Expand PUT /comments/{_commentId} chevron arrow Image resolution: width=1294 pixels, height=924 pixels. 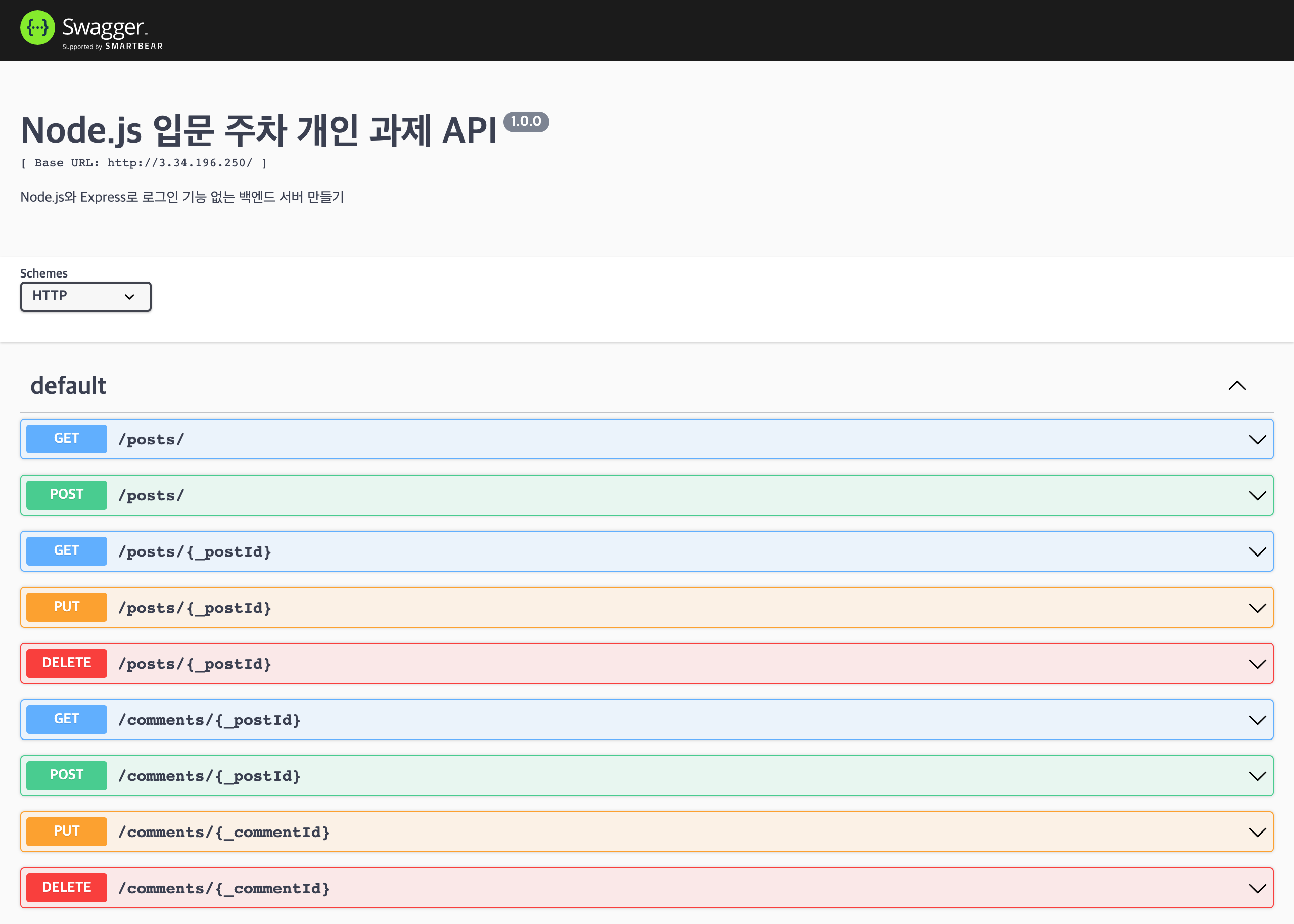pyautogui.click(x=1257, y=832)
